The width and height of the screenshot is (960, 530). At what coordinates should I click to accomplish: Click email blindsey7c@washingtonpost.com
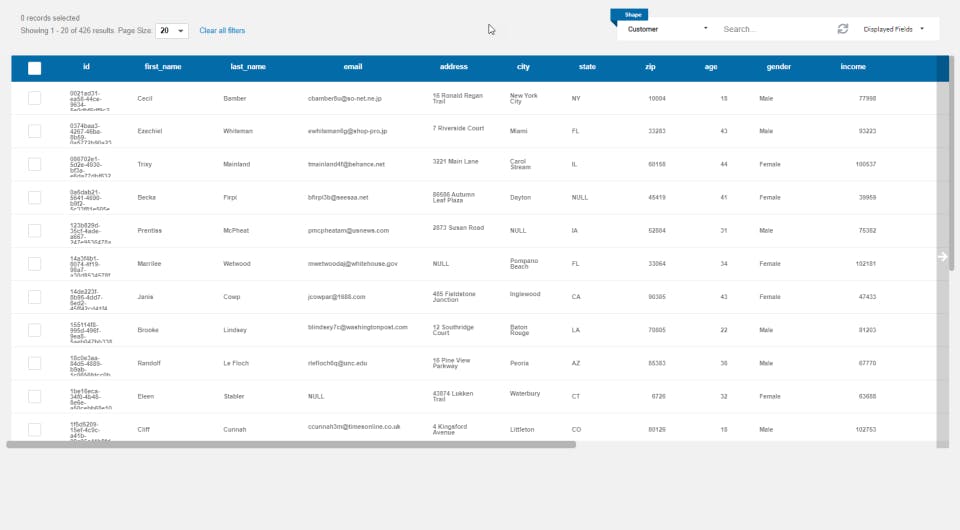point(358,327)
